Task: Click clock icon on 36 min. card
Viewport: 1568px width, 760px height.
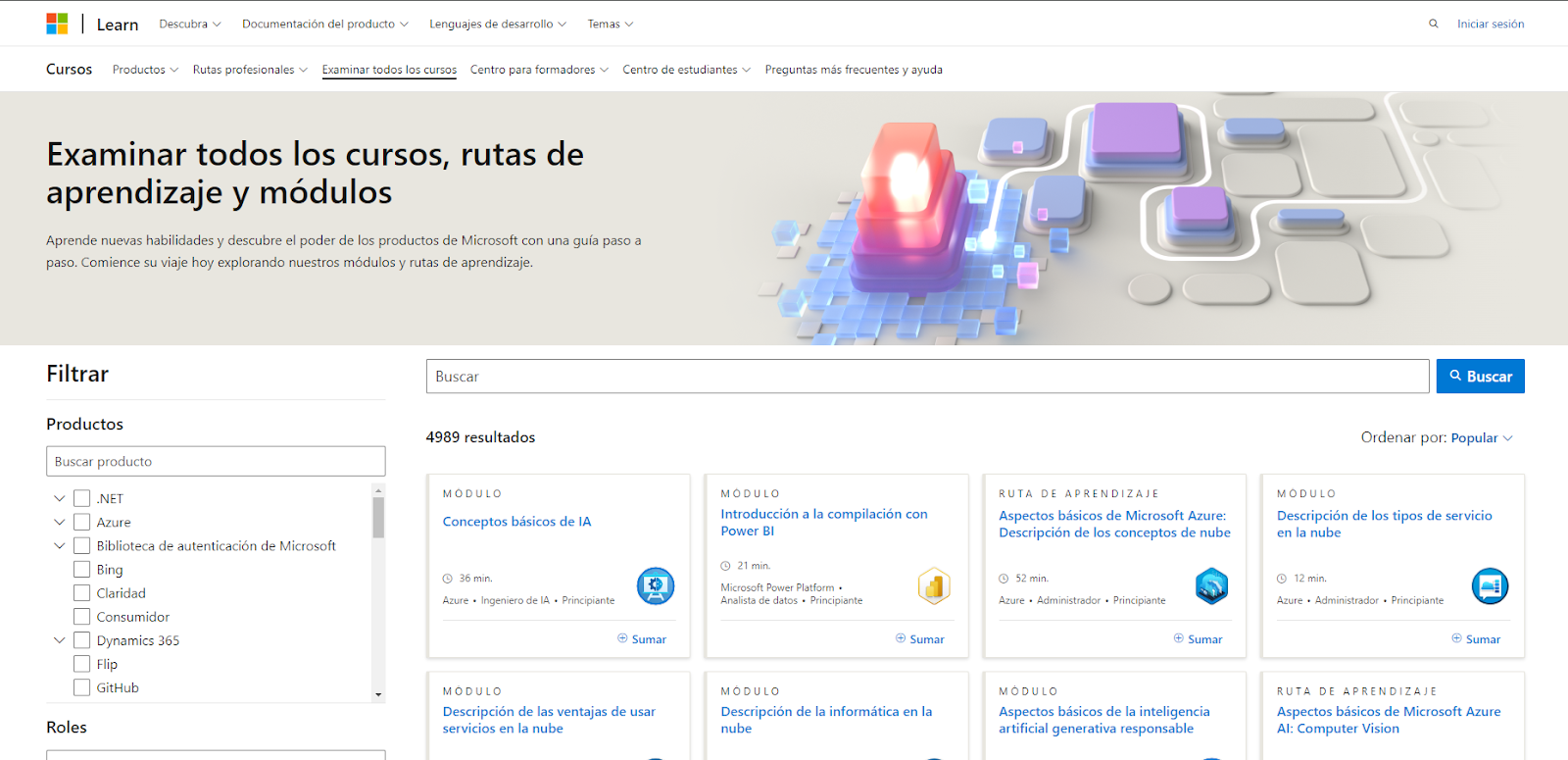Action: pos(448,579)
